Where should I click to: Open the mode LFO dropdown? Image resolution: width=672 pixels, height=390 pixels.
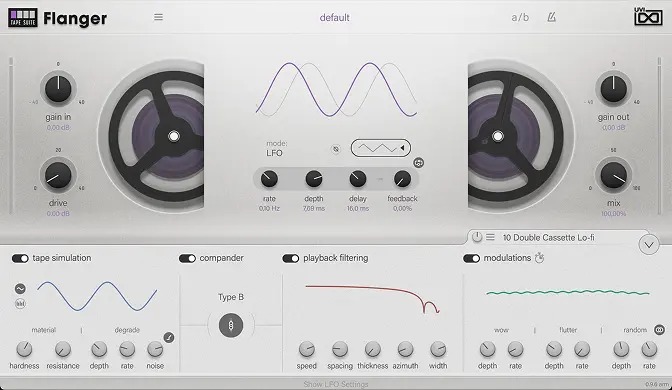276,148
